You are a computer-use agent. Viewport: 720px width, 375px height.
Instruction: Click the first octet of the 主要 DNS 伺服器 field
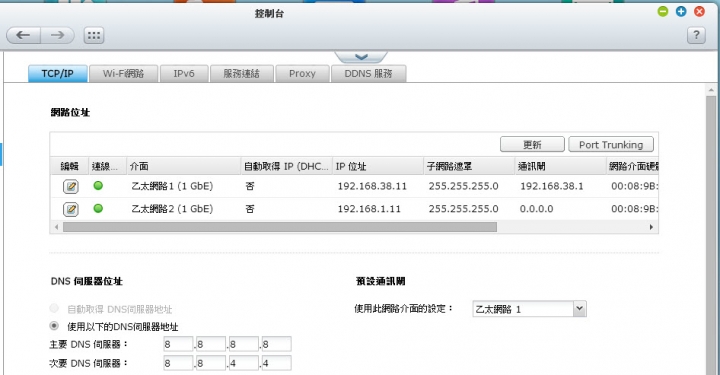178,344
